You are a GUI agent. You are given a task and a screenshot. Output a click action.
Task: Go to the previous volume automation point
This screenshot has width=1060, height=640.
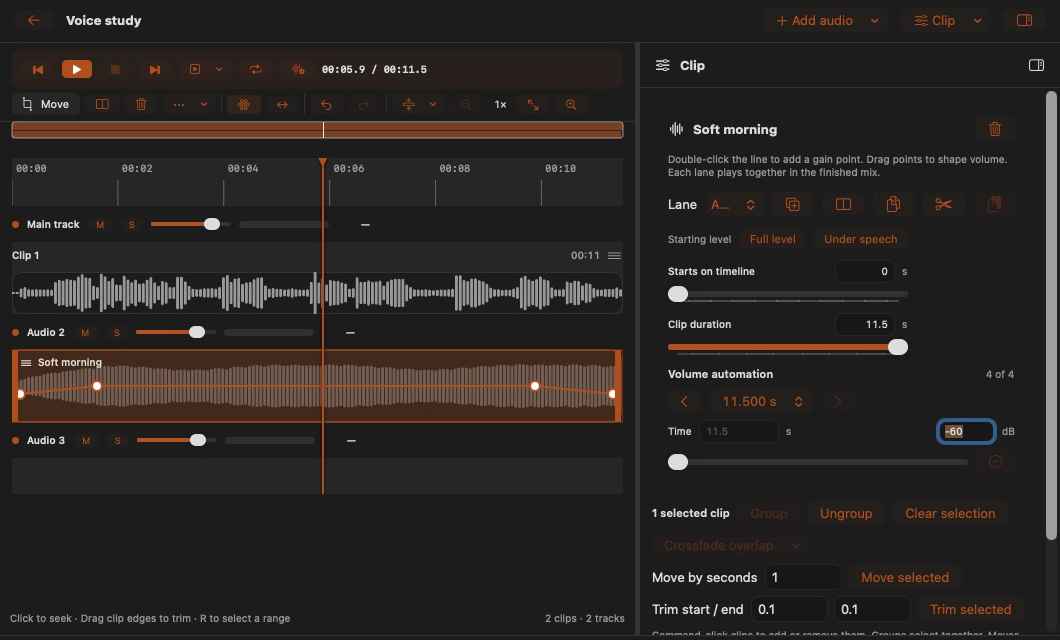pyautogui.click(x=684, y=401)
